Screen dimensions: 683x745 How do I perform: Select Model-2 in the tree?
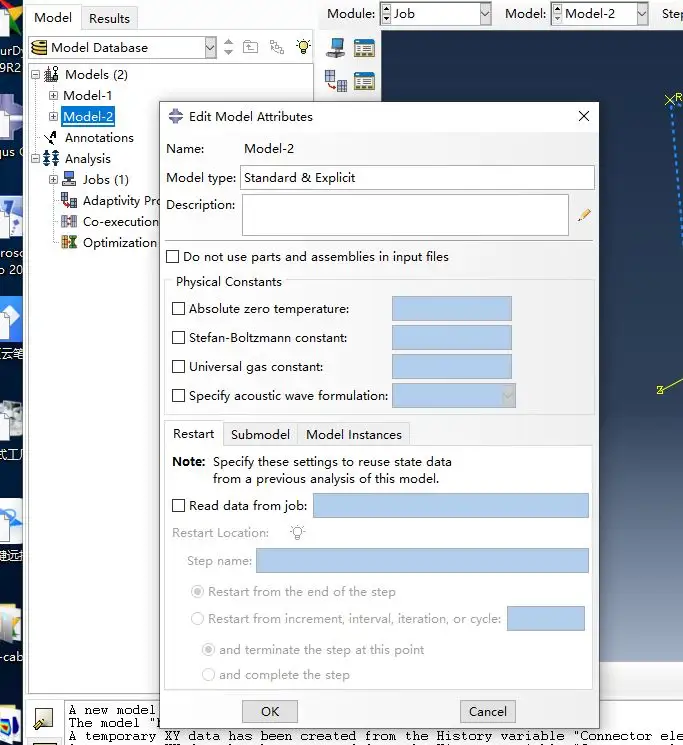88,116
